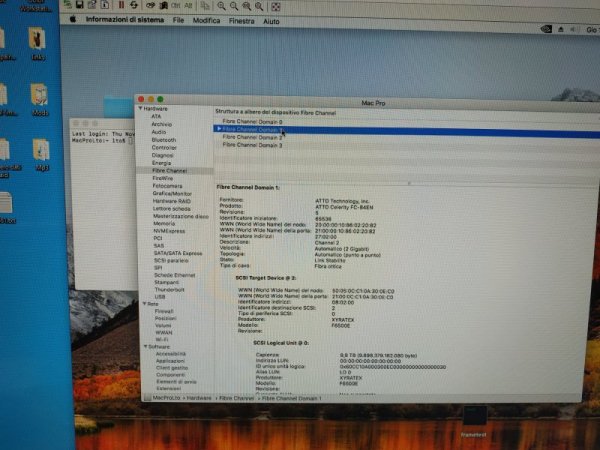
Task: Open the Apple menu
Action: 73,19
